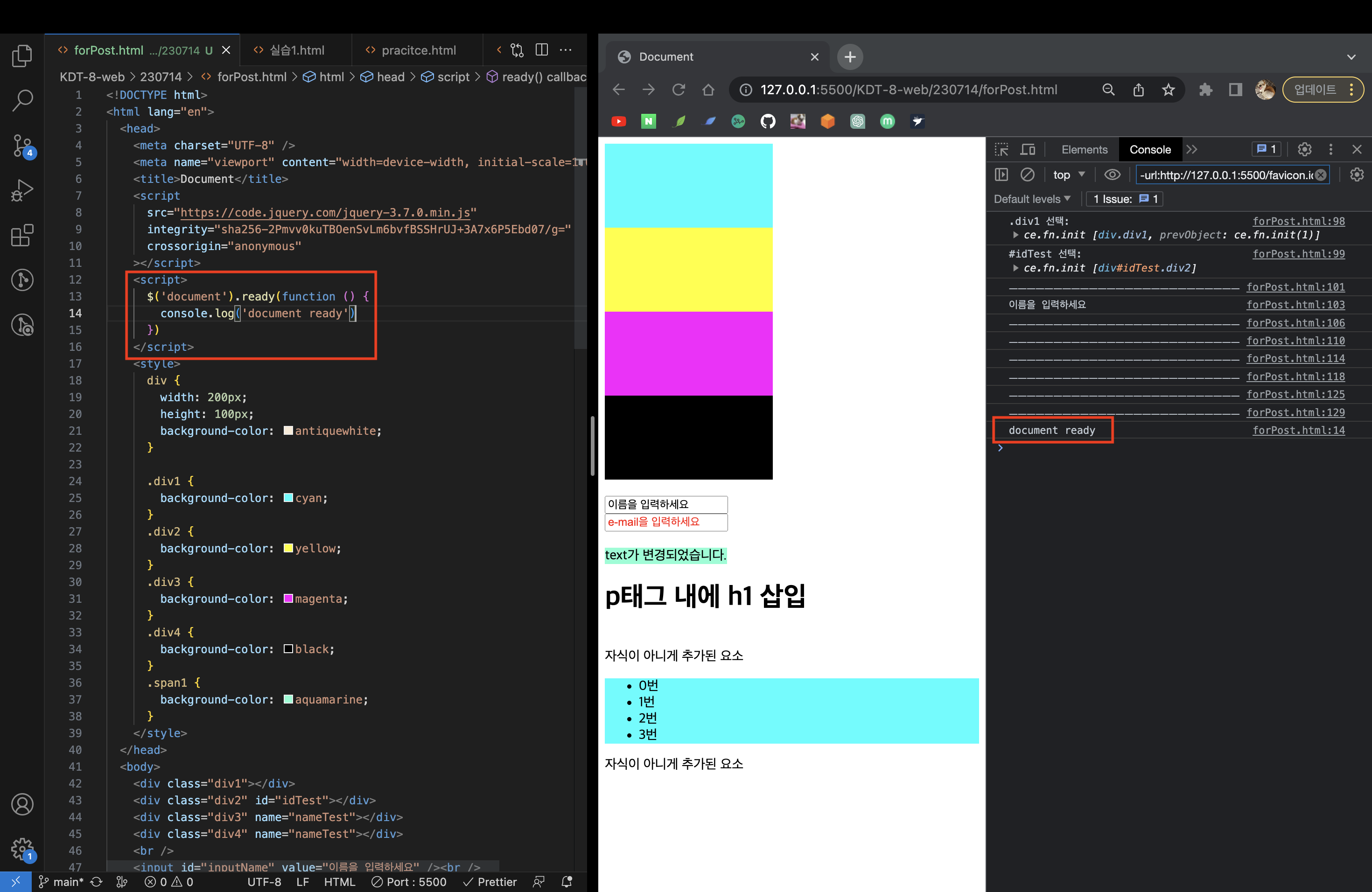
Task: Open console settings gear next to filter
Action: coord(1357,174)
